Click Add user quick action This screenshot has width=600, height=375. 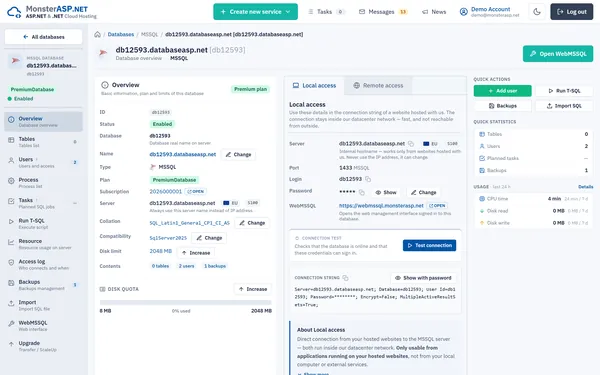point(502,91)
